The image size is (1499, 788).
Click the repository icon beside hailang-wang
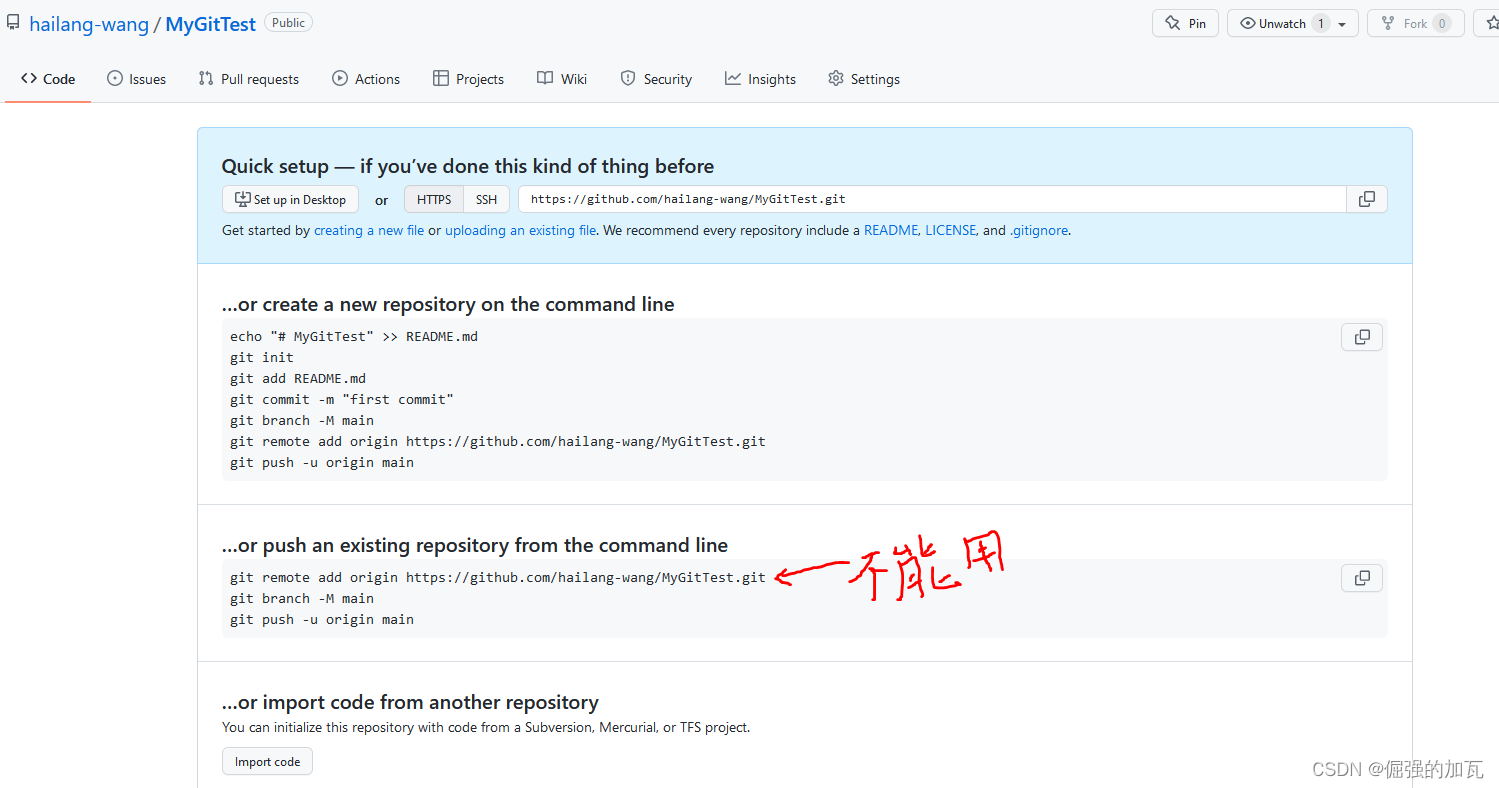[13, 23]
